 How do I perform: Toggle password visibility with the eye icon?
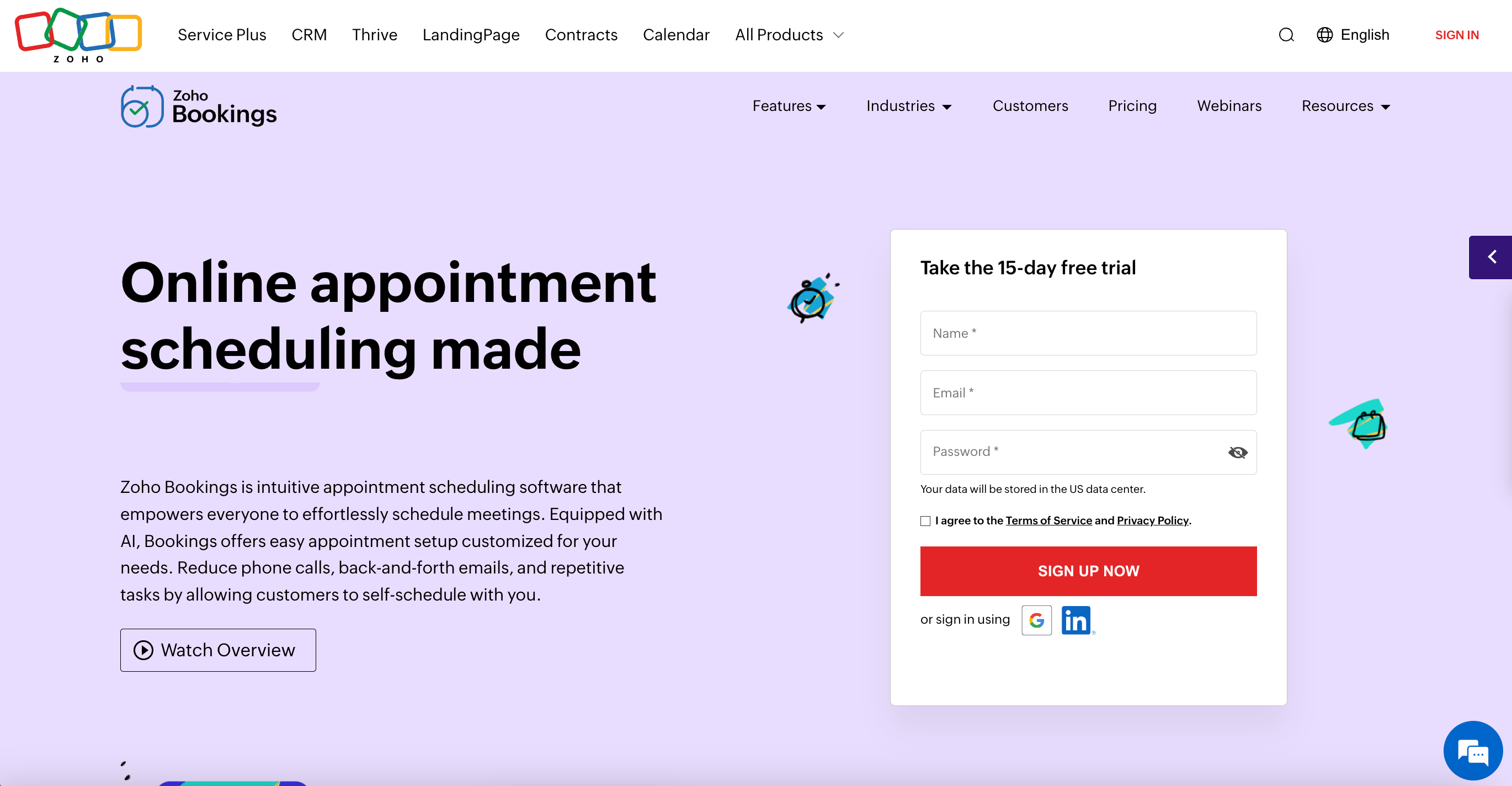(x=1237, y=452)
